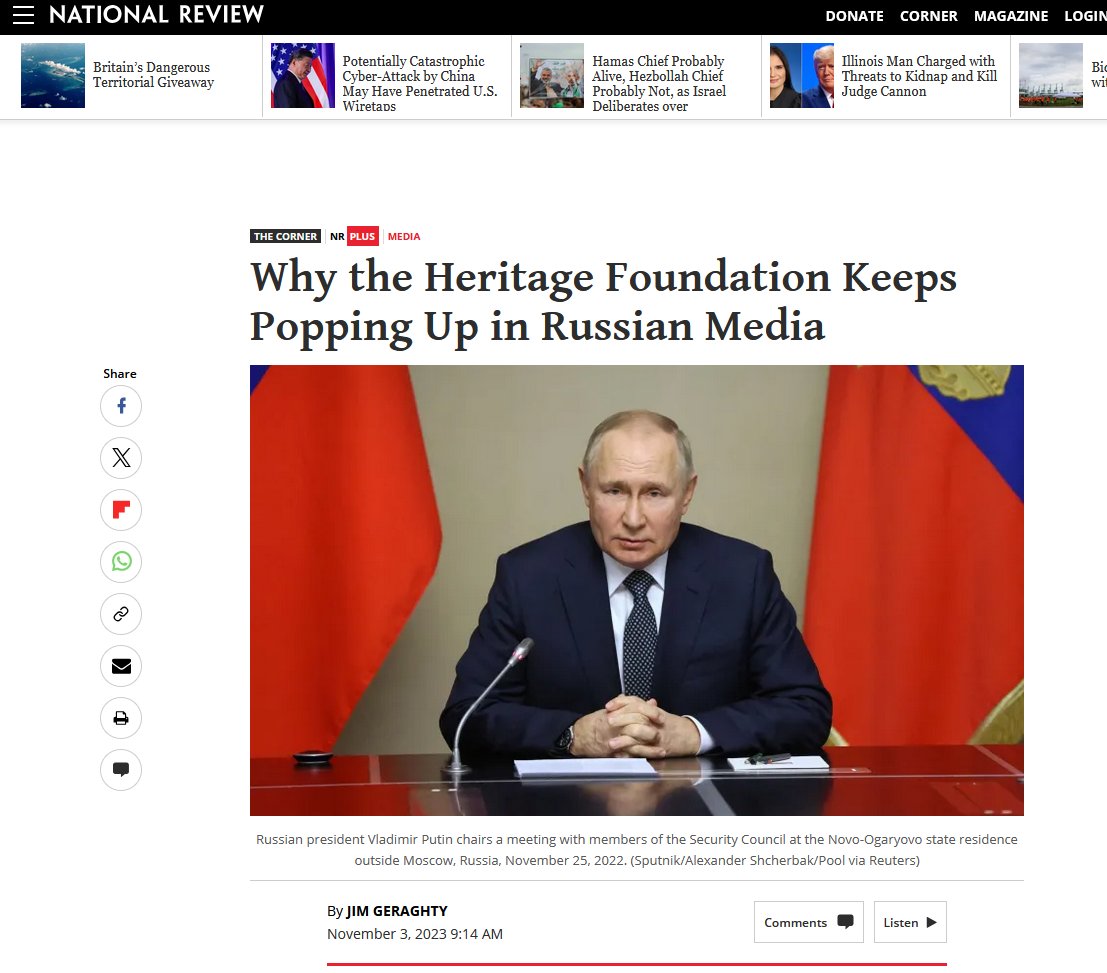Viewport: 1107px width, 973px height.
Task: Open the DONATE menu item
Action: [854, 16]
